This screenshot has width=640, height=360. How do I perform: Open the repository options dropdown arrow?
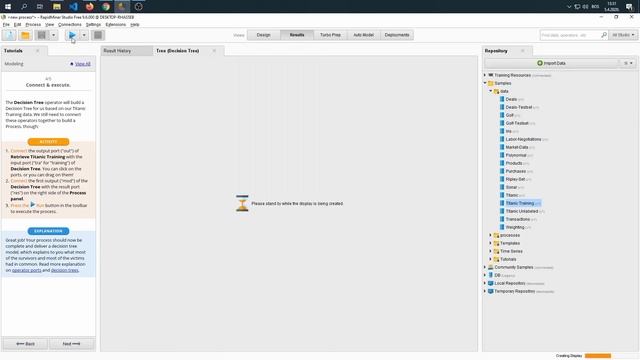[x=631, y=63]
